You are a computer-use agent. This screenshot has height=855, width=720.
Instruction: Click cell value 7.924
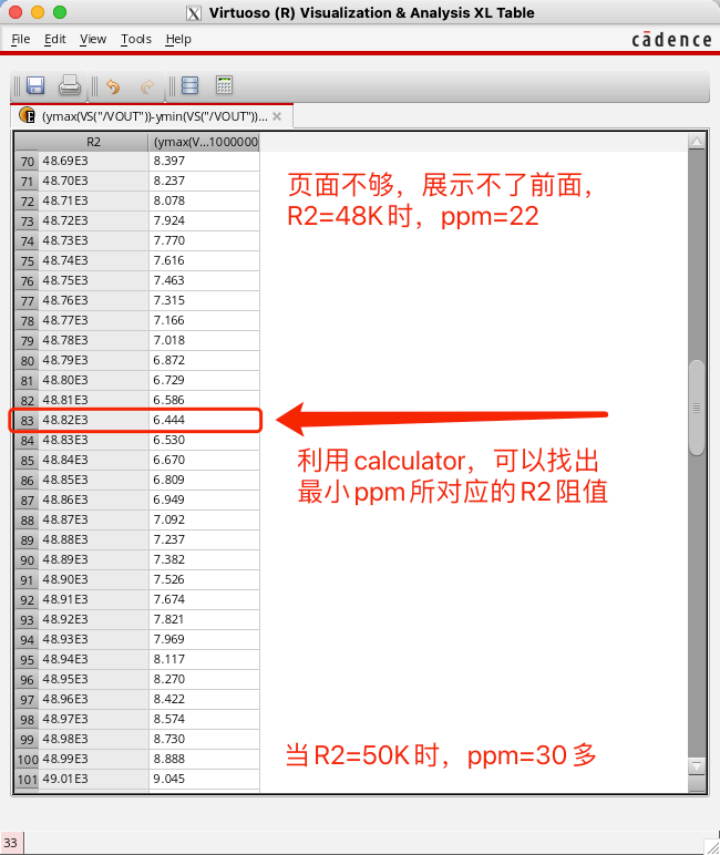205,220
